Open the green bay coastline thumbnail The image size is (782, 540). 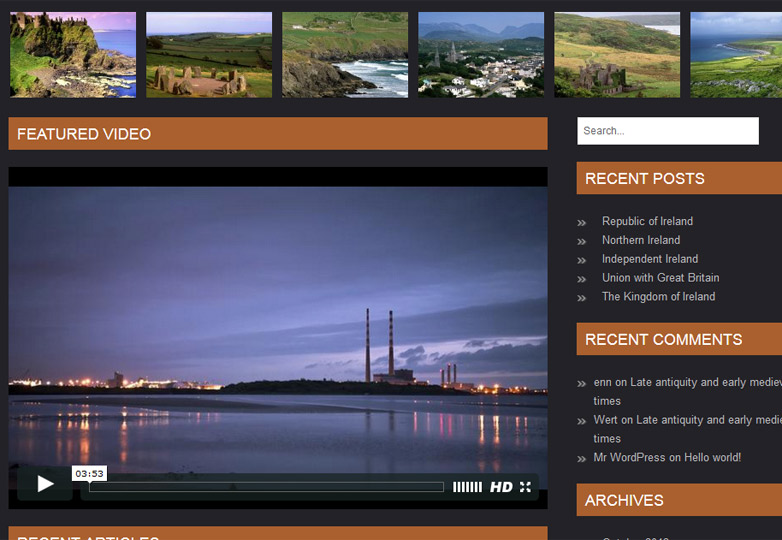pos(736,55)
